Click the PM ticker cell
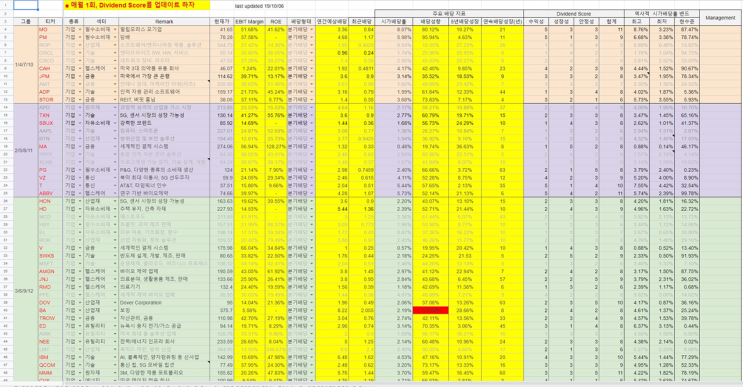 50,37
